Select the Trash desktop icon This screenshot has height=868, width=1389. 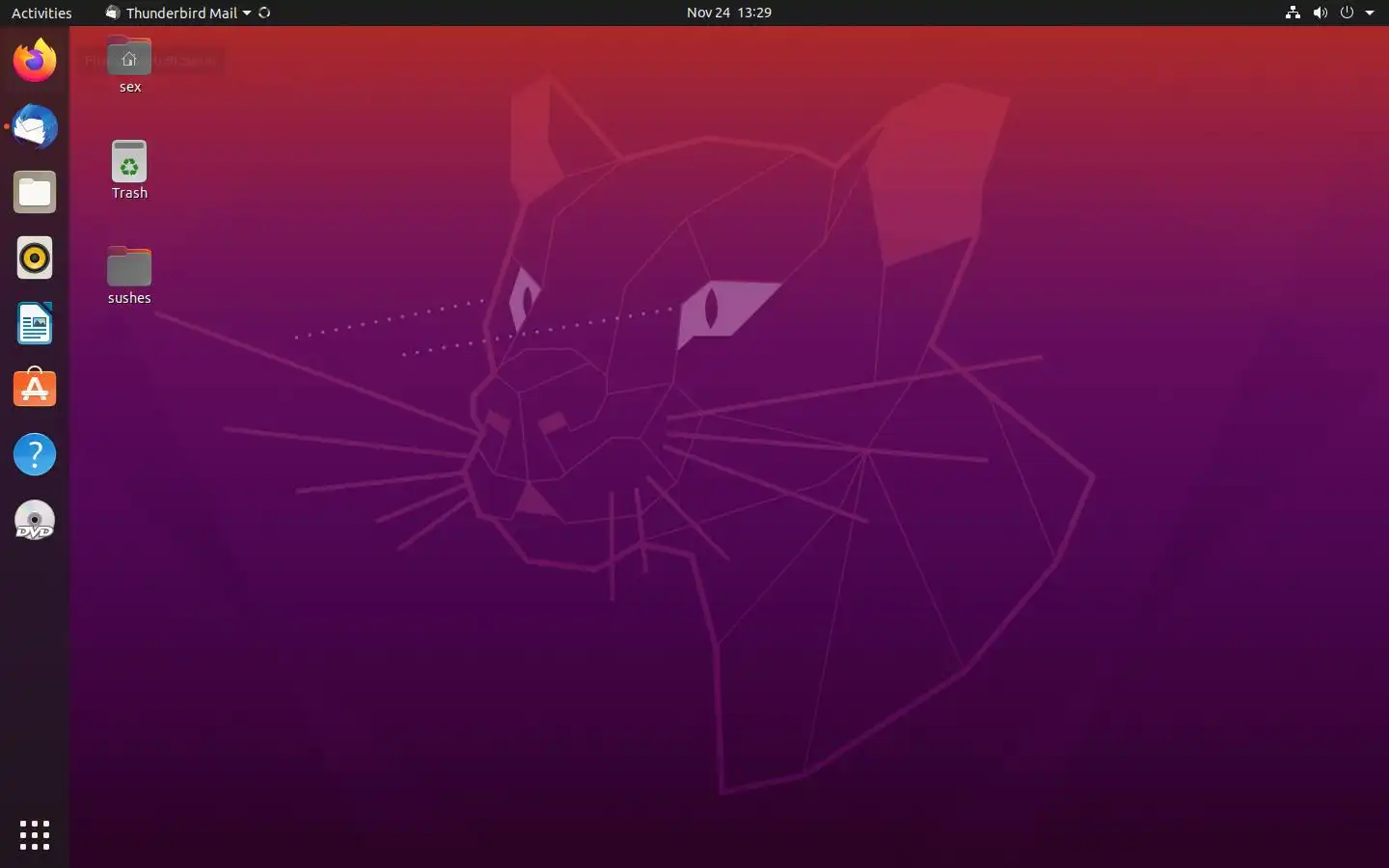129,171
